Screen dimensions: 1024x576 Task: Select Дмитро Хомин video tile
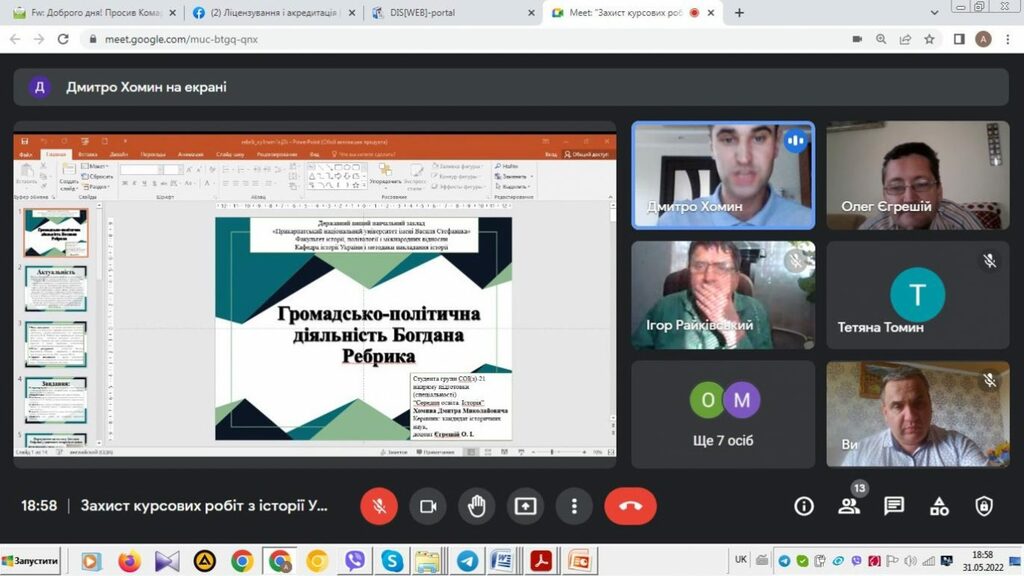723,175
